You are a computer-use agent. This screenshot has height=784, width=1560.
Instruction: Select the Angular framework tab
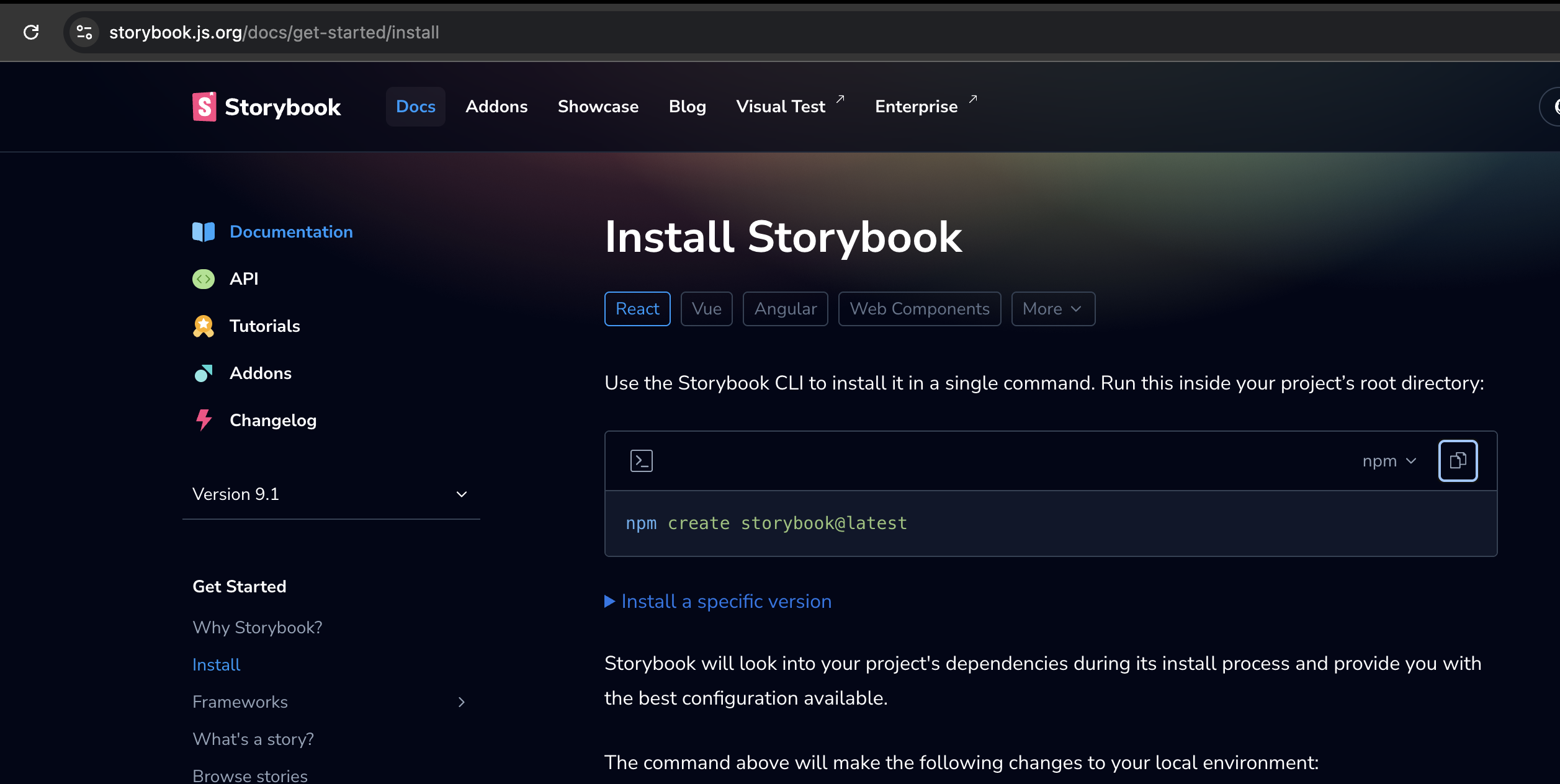click(786, 309)
